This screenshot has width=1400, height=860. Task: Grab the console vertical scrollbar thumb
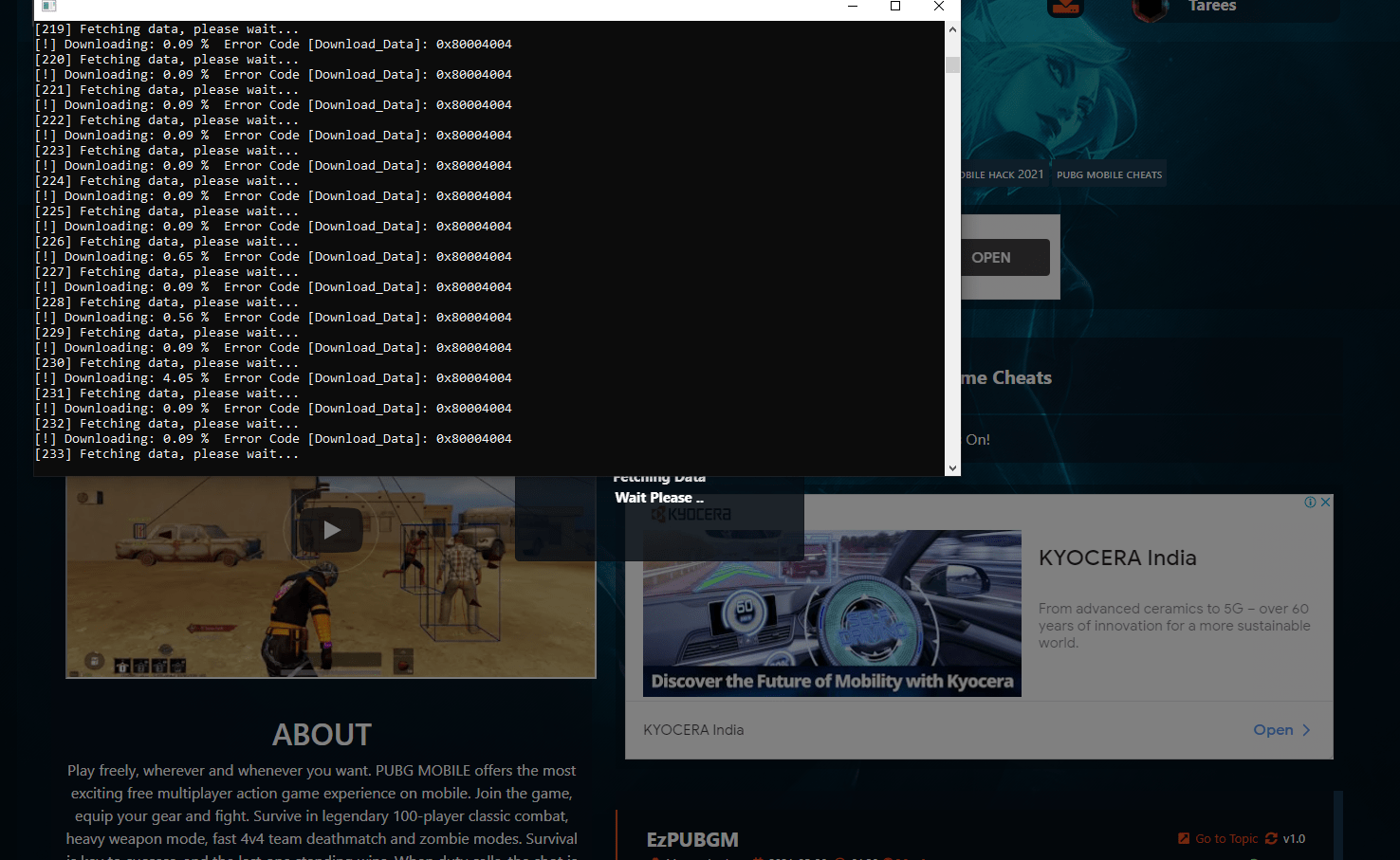(x=952, y=64)
